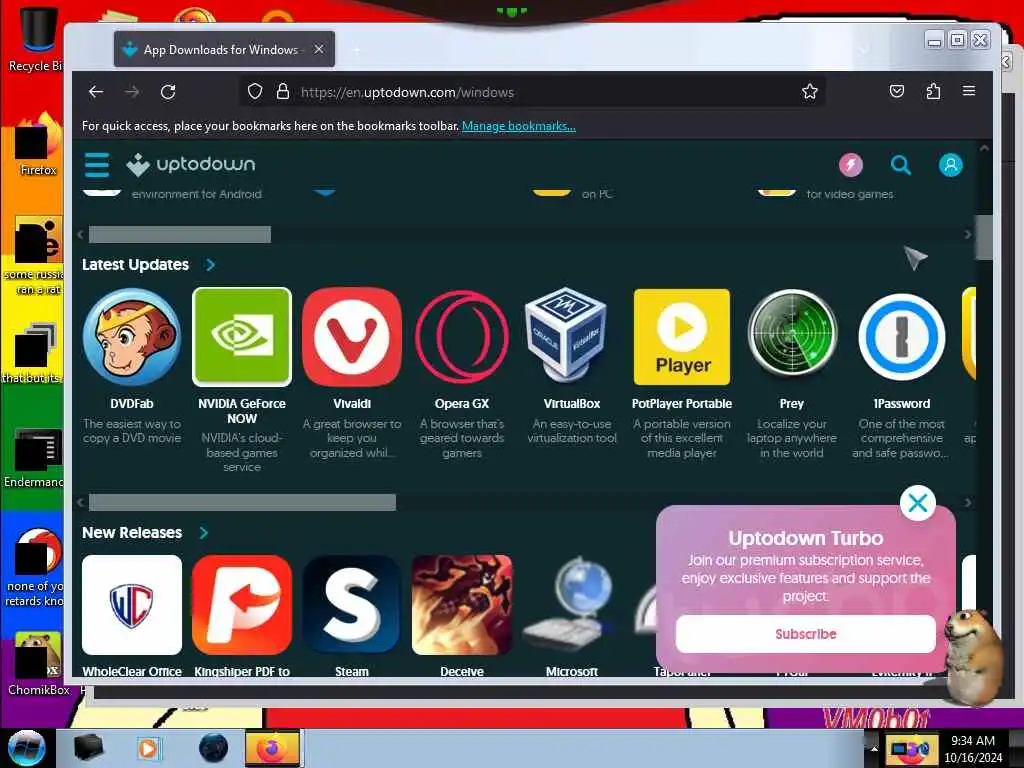Image resolution: width=1024 pixels, height=768 pixels.
Task: Open the Prey radar icon
Action: click(x=792, y=334)
